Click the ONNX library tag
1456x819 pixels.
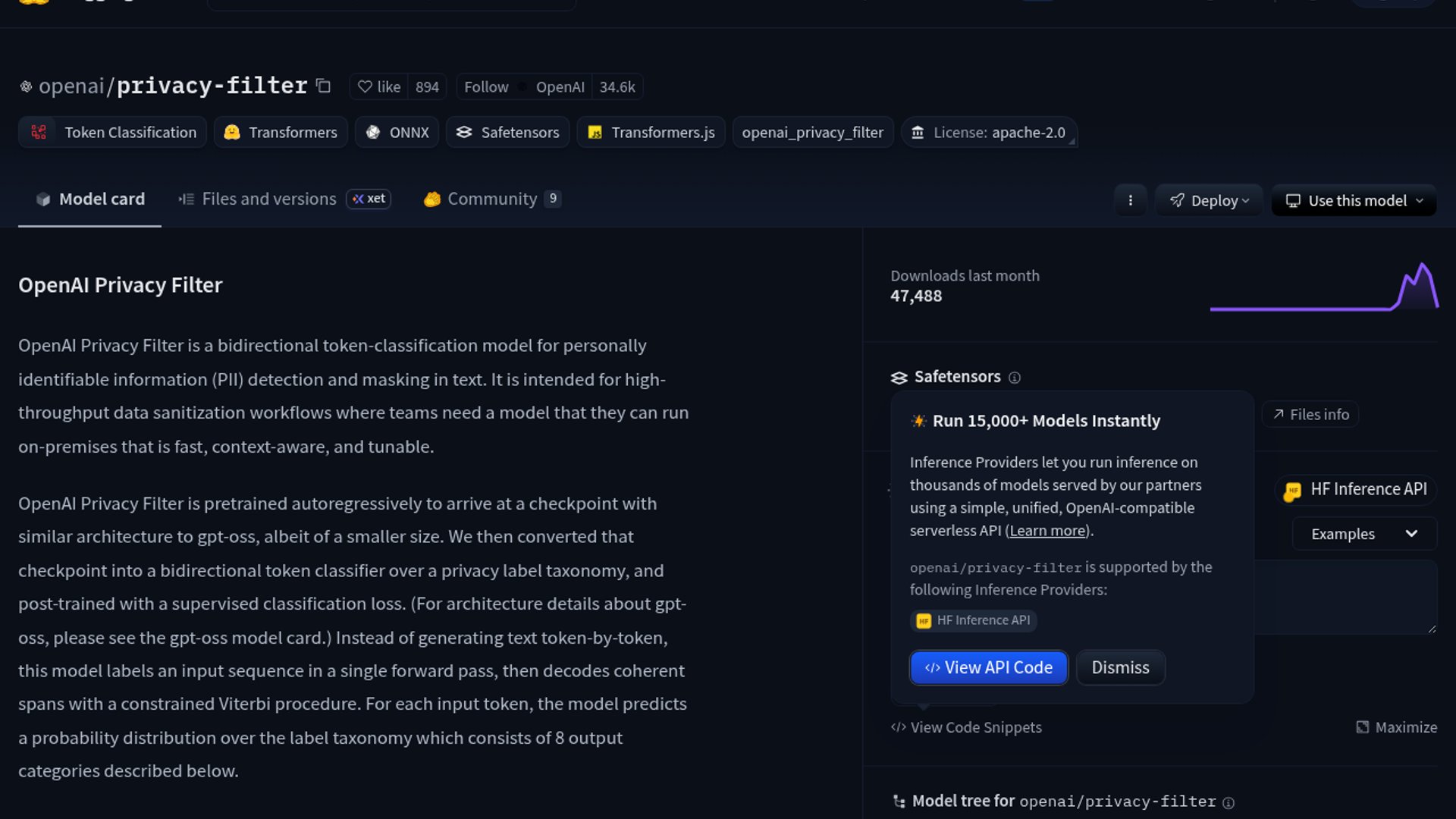click(x=397, y=133)
